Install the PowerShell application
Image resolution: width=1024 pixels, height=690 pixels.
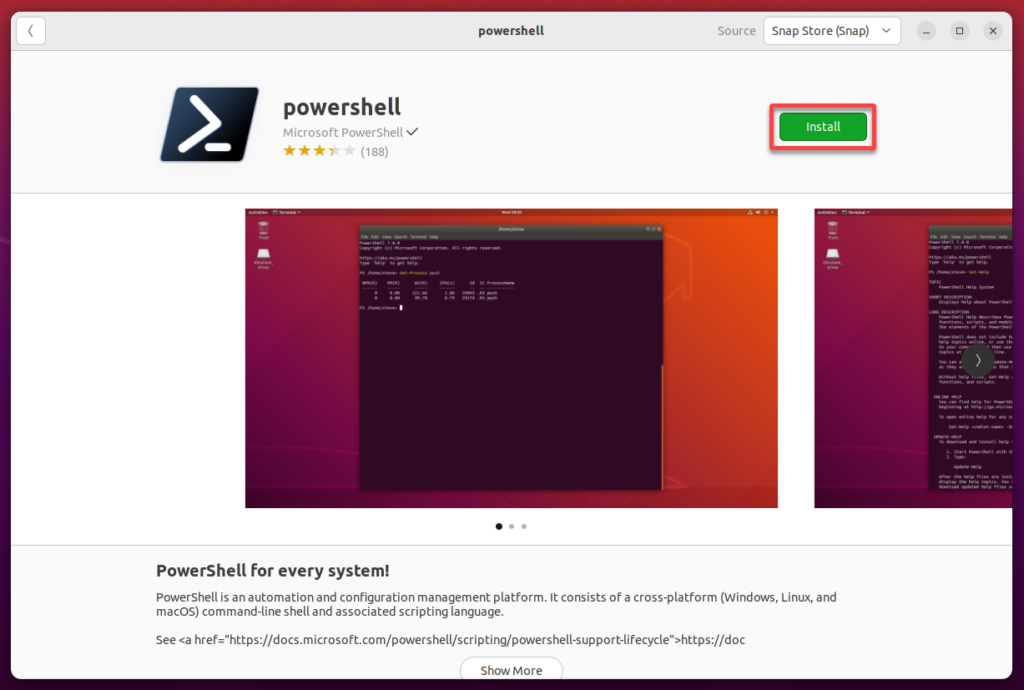[822, 126]
